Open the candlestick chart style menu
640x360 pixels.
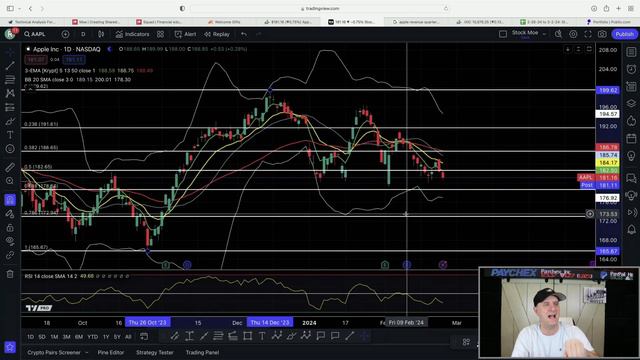coord(101,34)
